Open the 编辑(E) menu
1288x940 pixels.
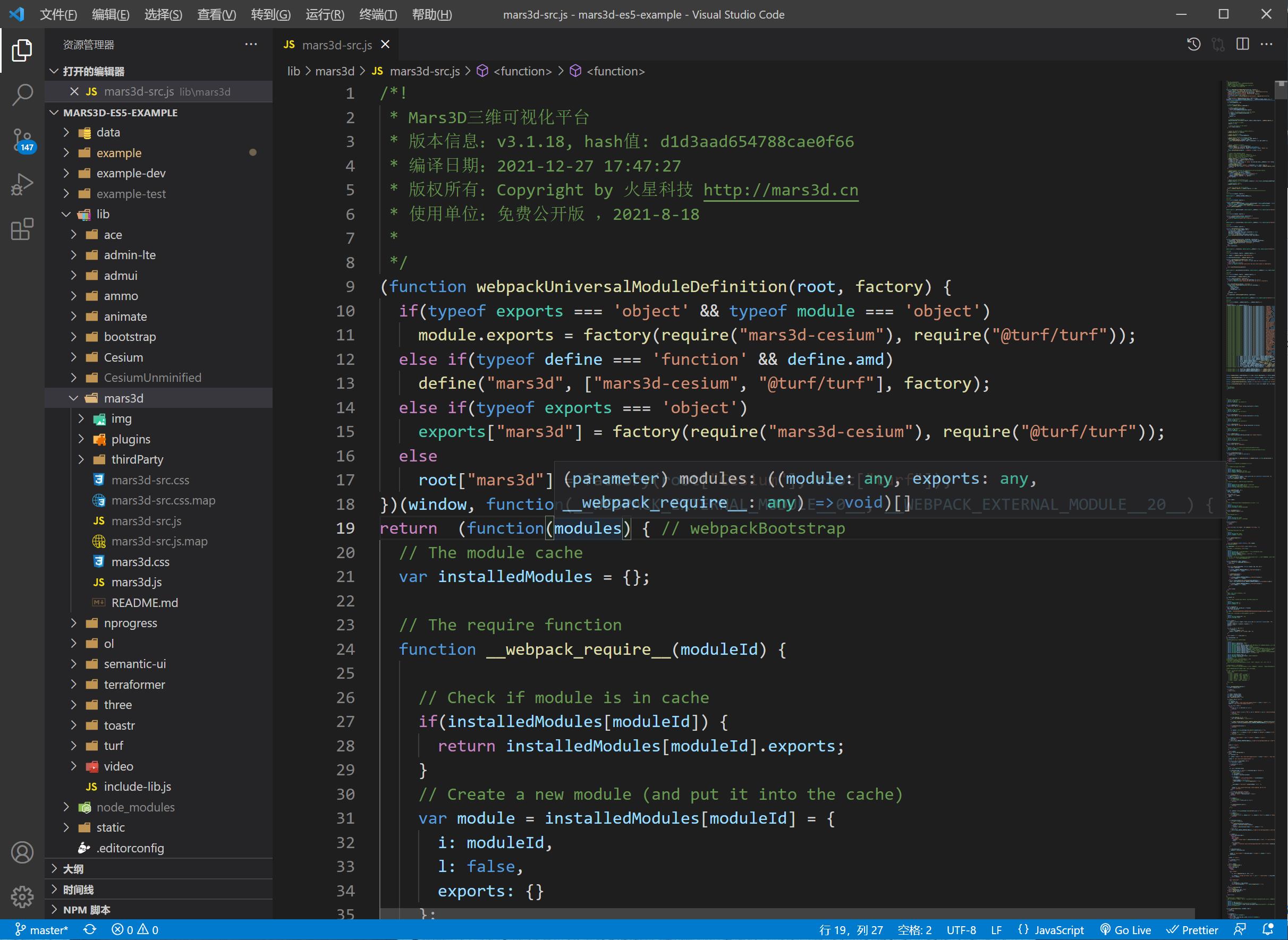(x=111, y=14)
